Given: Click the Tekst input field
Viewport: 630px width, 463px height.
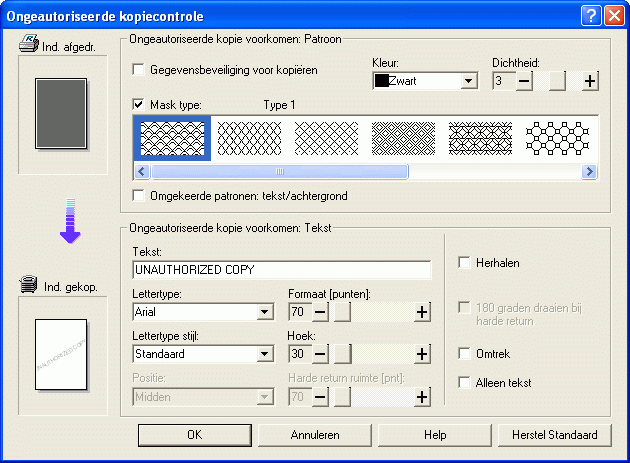Looking at the screenshot, I should (281, 270).
